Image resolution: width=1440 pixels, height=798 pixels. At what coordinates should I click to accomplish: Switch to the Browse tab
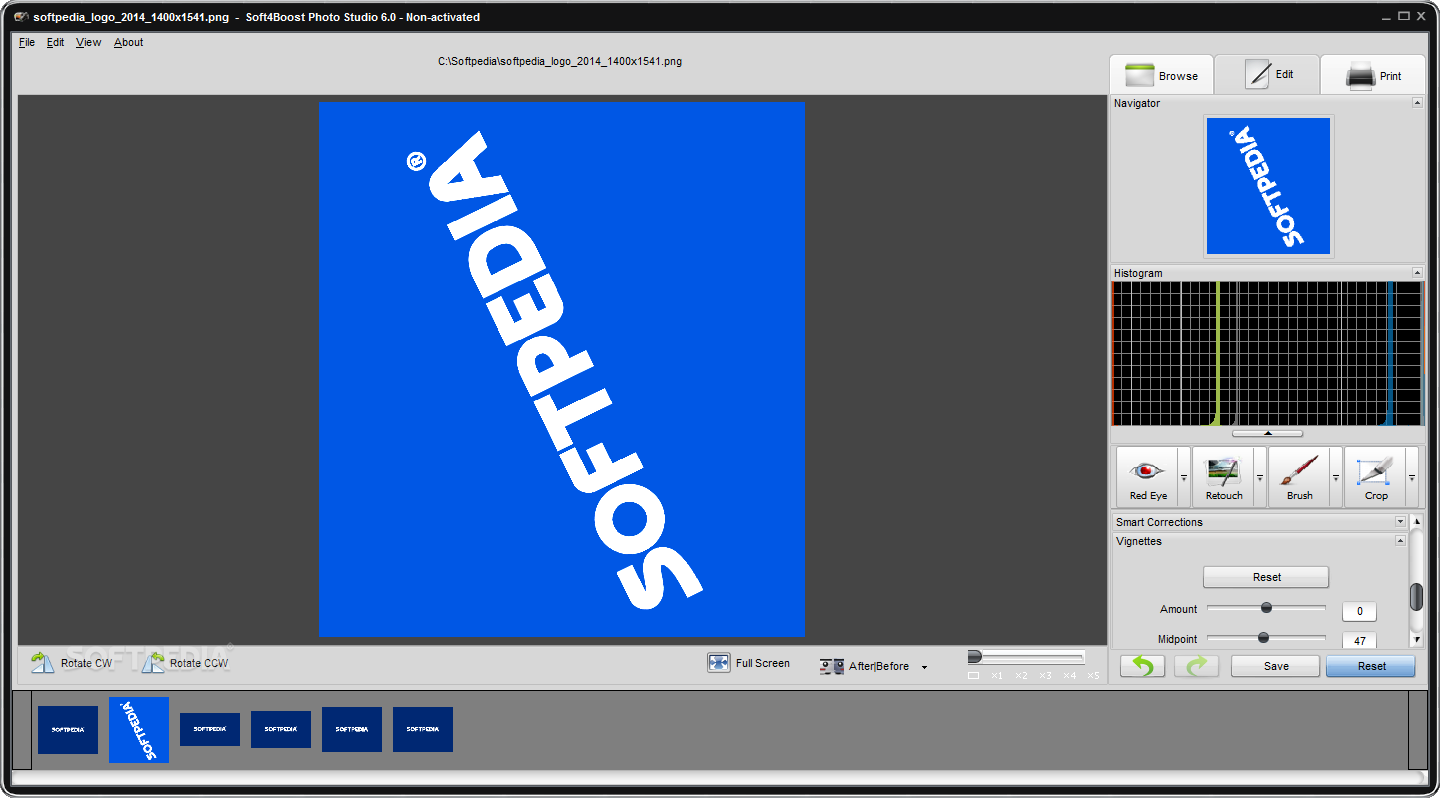pos(1161,75)
